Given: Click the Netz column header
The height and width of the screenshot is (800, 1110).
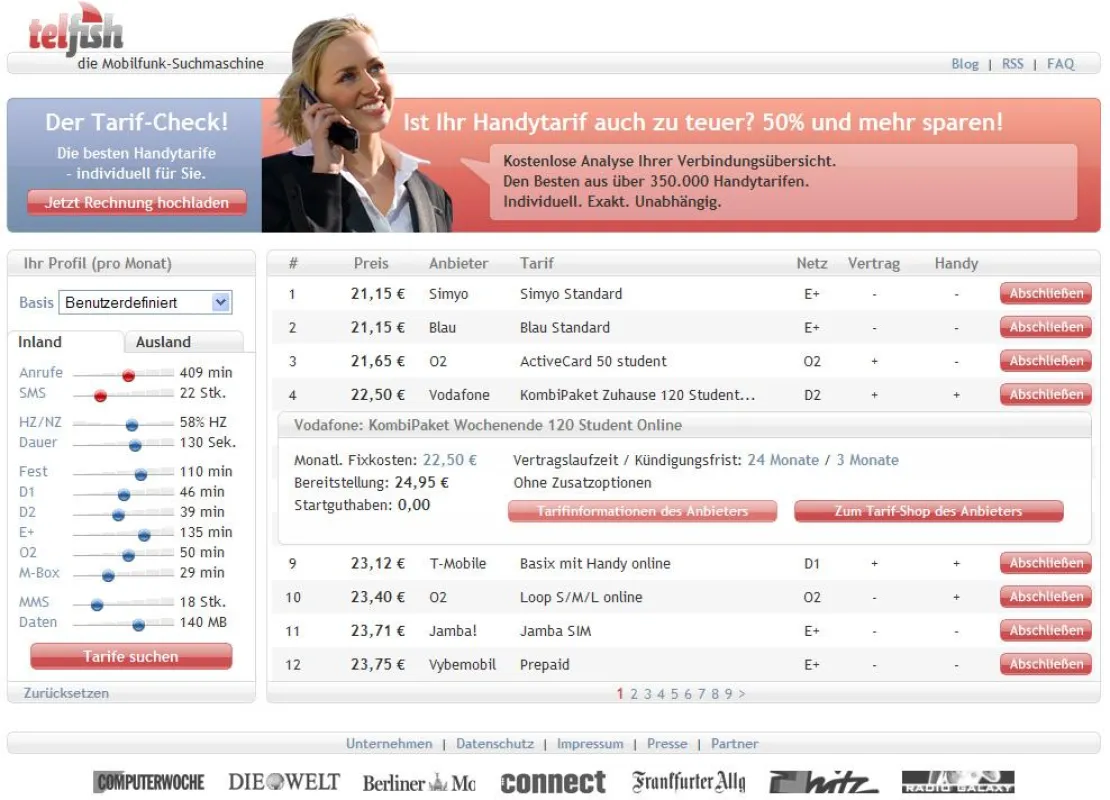Looking at the screenshot, I should pos(811,263).
